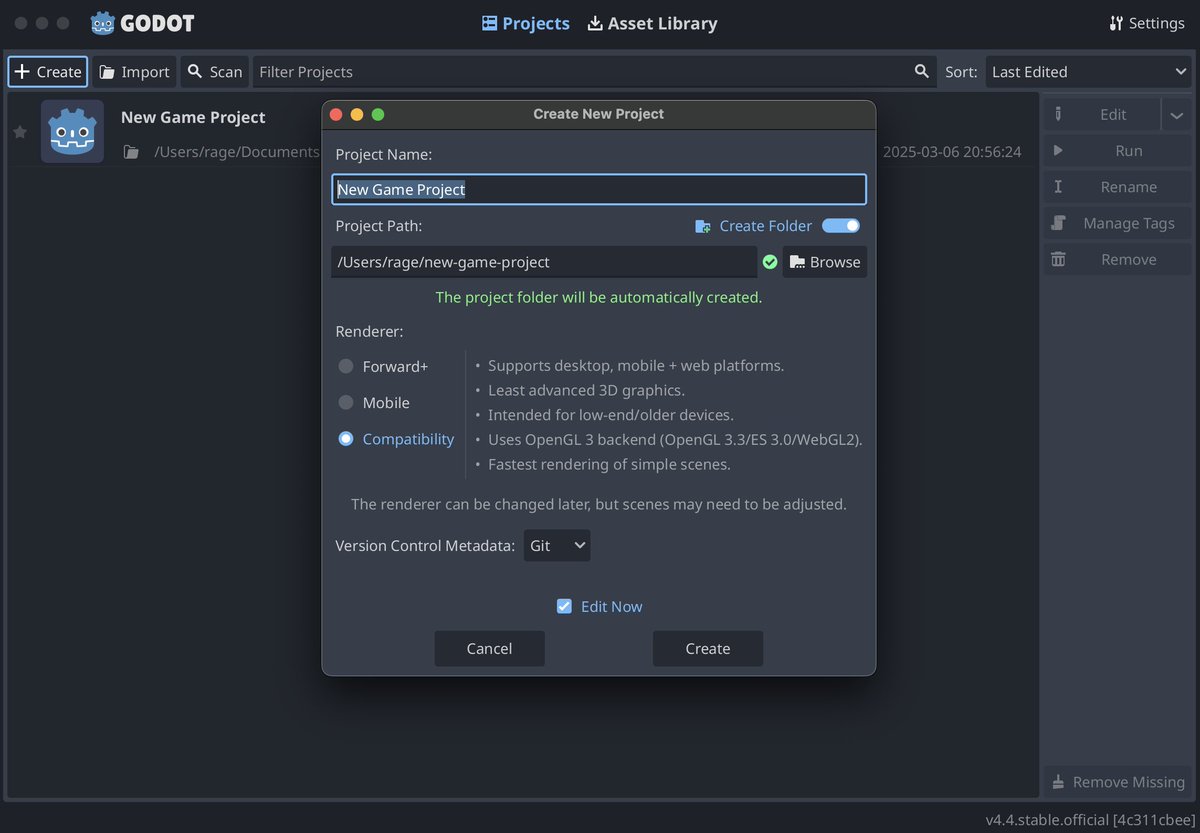
Task: Click the green valid-path checkmark icon
Action: [770, 262]
